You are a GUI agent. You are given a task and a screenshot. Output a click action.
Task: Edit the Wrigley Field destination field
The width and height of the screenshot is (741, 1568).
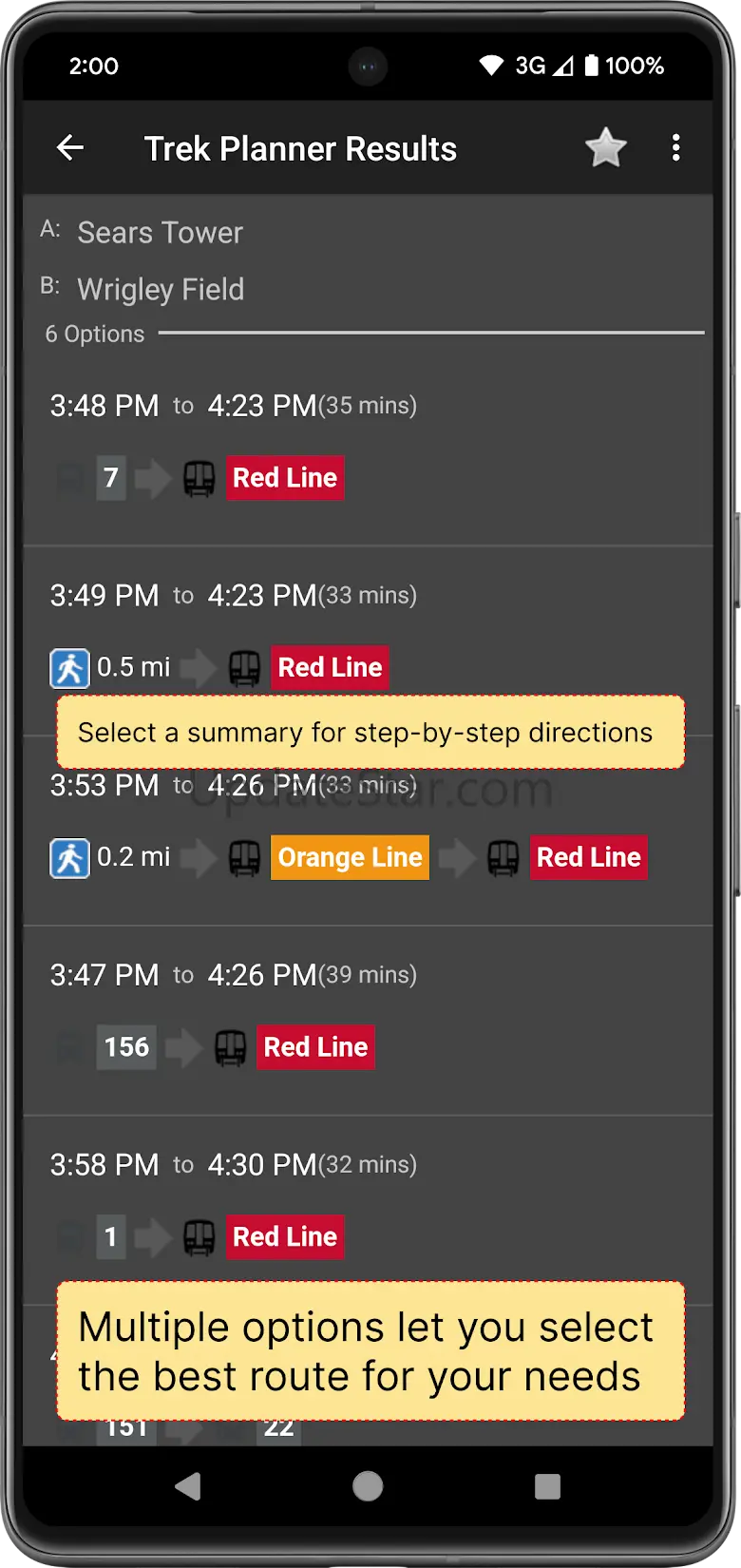[x=161, y=290]
